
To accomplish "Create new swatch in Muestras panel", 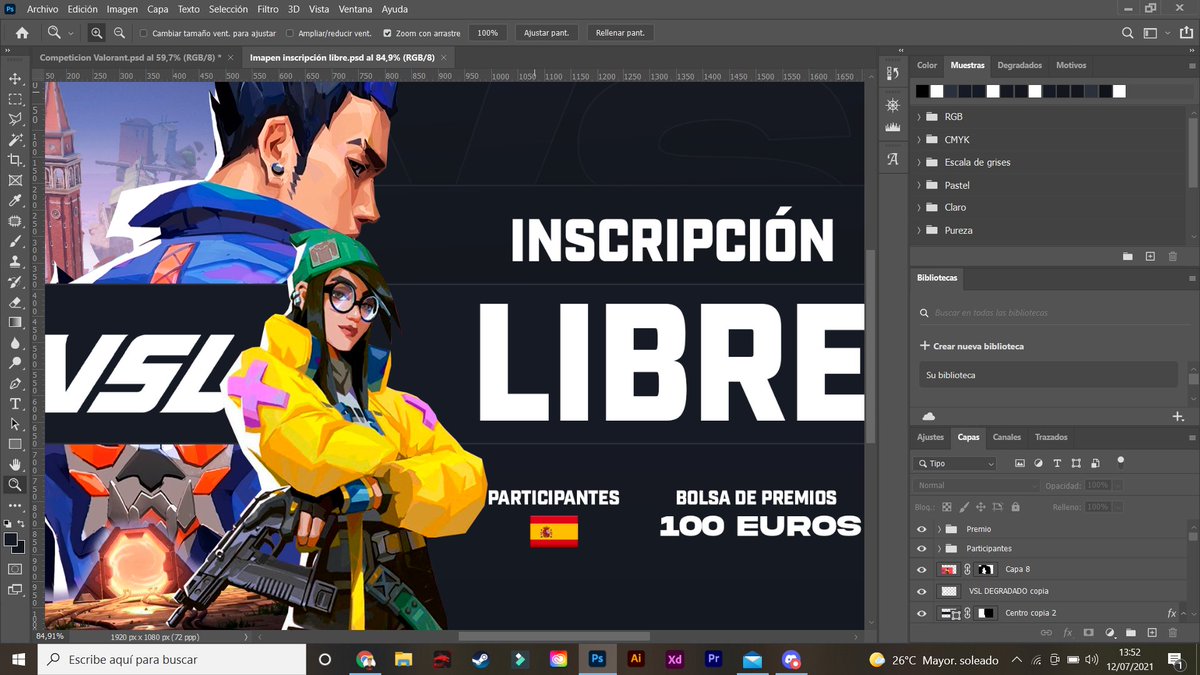I will (1150, 257).
